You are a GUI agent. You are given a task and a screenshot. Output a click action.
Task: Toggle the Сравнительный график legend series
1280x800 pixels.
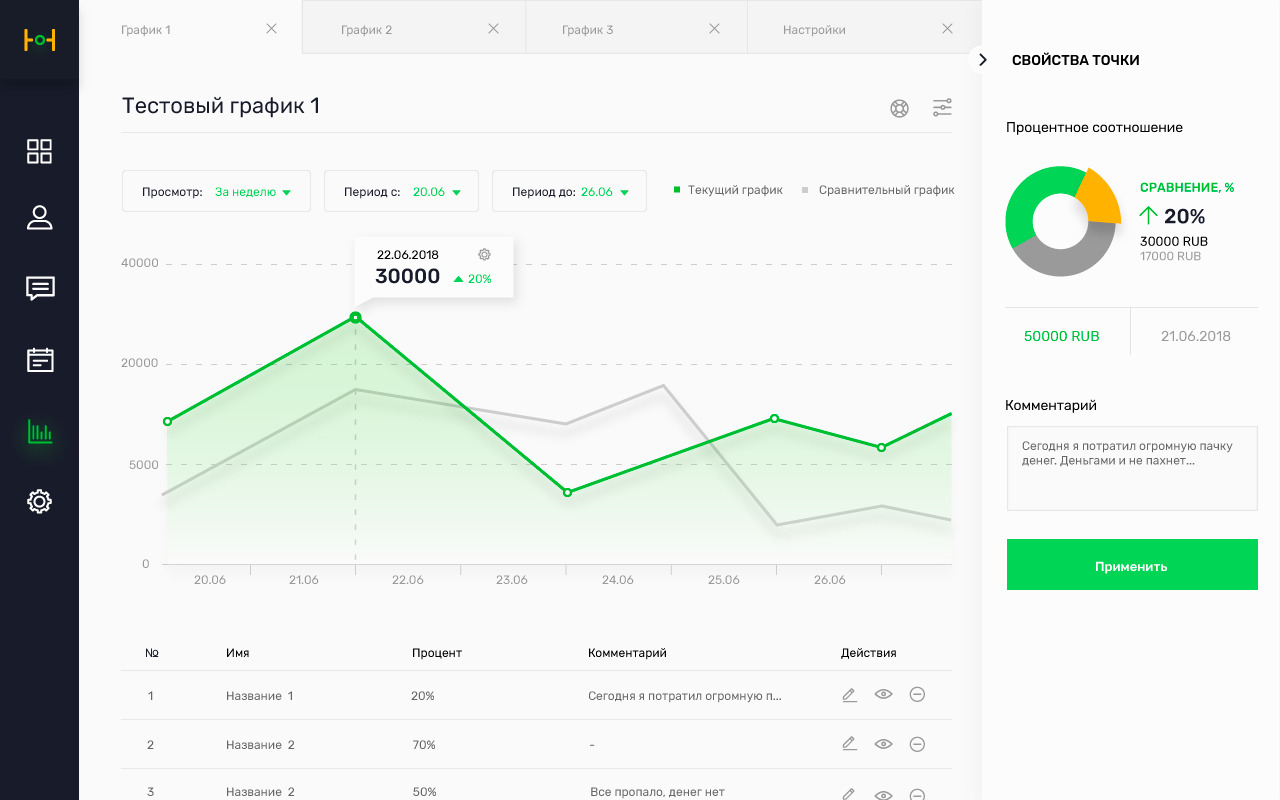(x=878, y=190)
